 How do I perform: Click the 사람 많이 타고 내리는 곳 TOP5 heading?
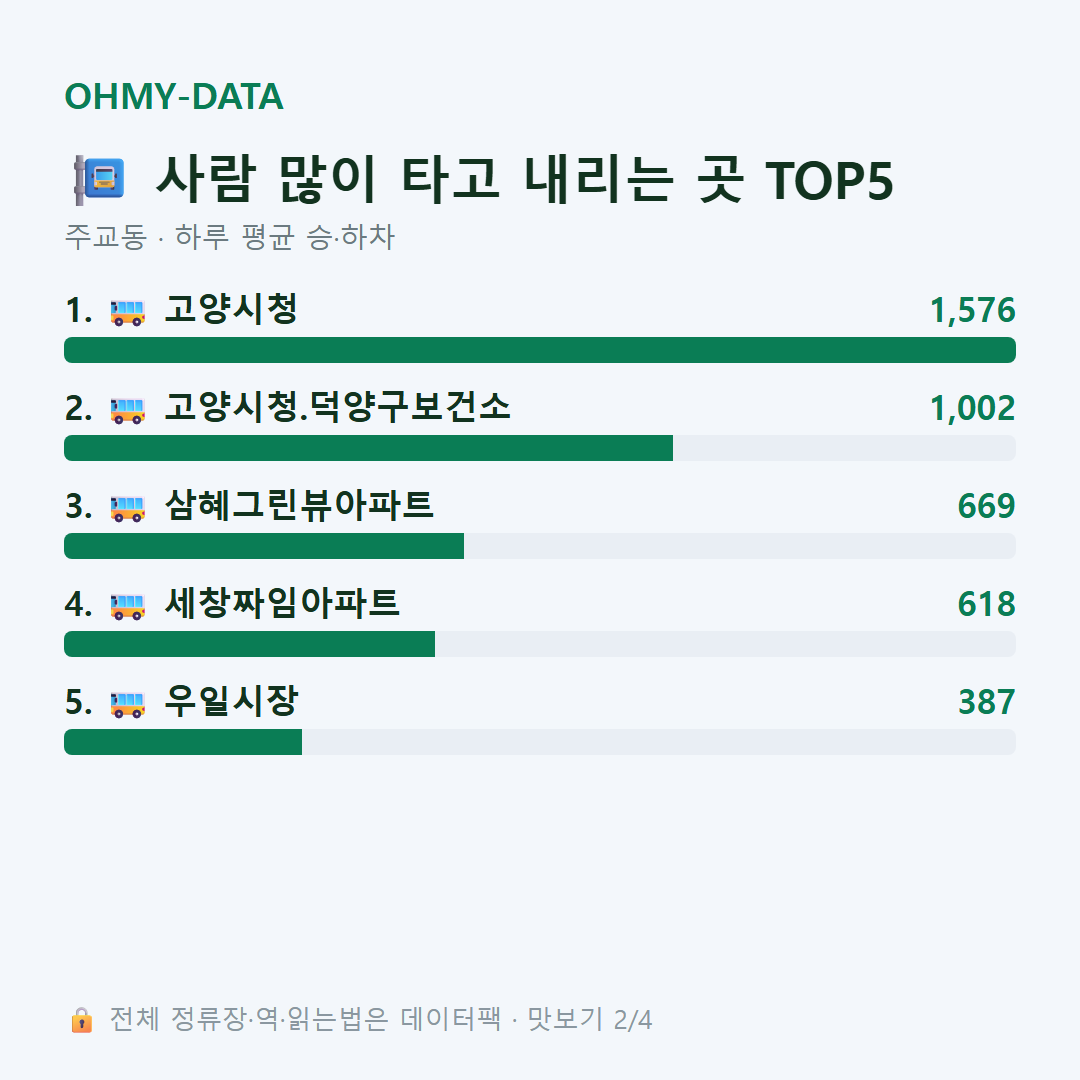click(x=525, y=180)
